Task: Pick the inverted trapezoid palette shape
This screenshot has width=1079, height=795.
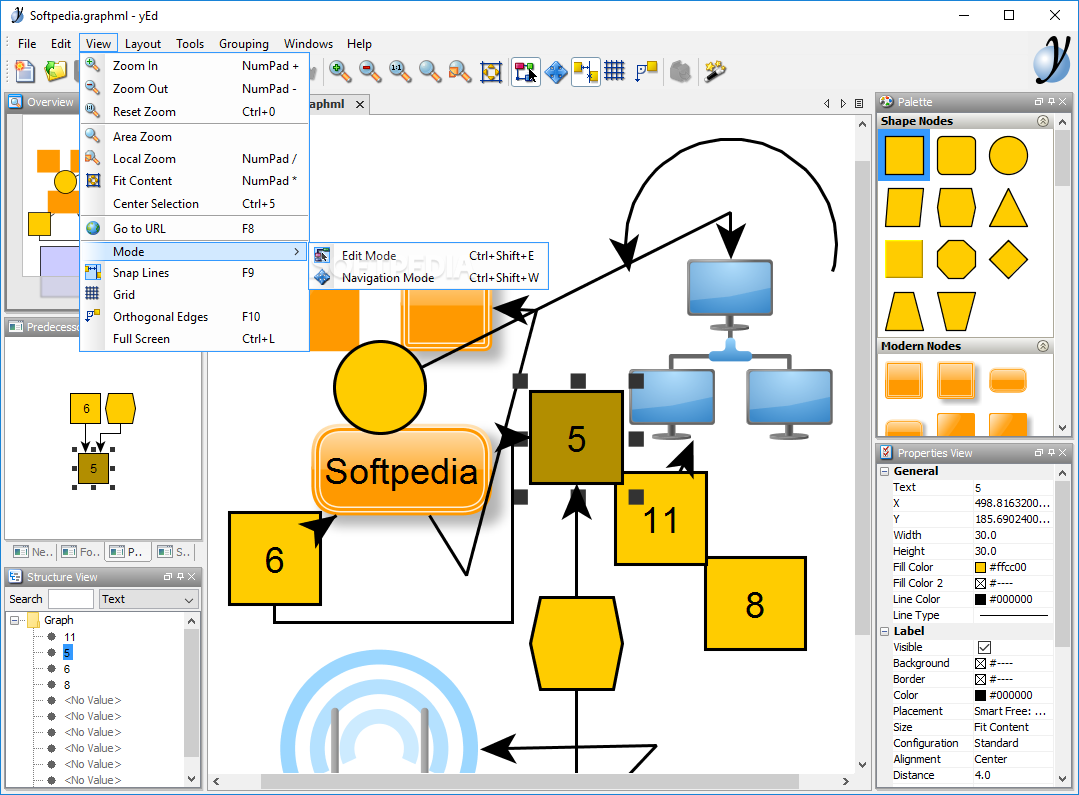Action: pos(956,311)
